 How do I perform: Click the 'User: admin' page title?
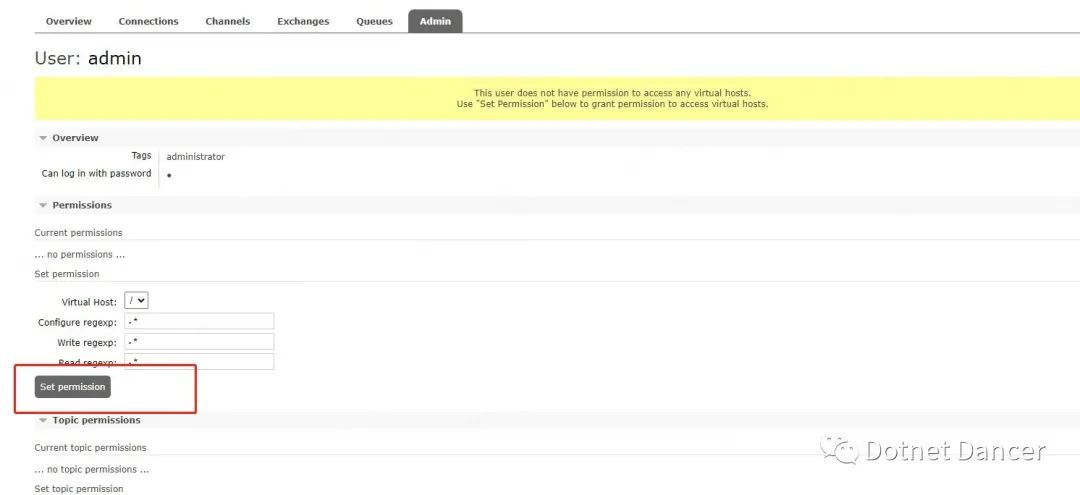coord(88,59)
